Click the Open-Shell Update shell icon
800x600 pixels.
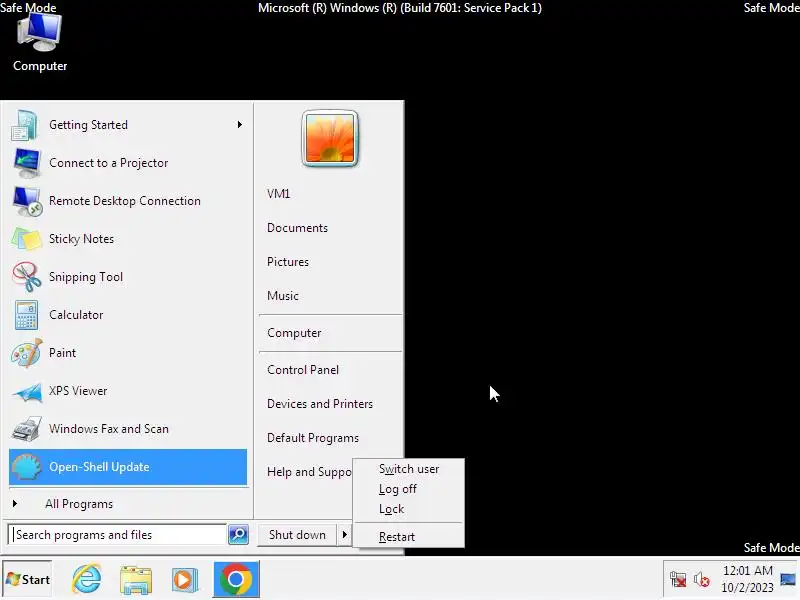[27, 467]
